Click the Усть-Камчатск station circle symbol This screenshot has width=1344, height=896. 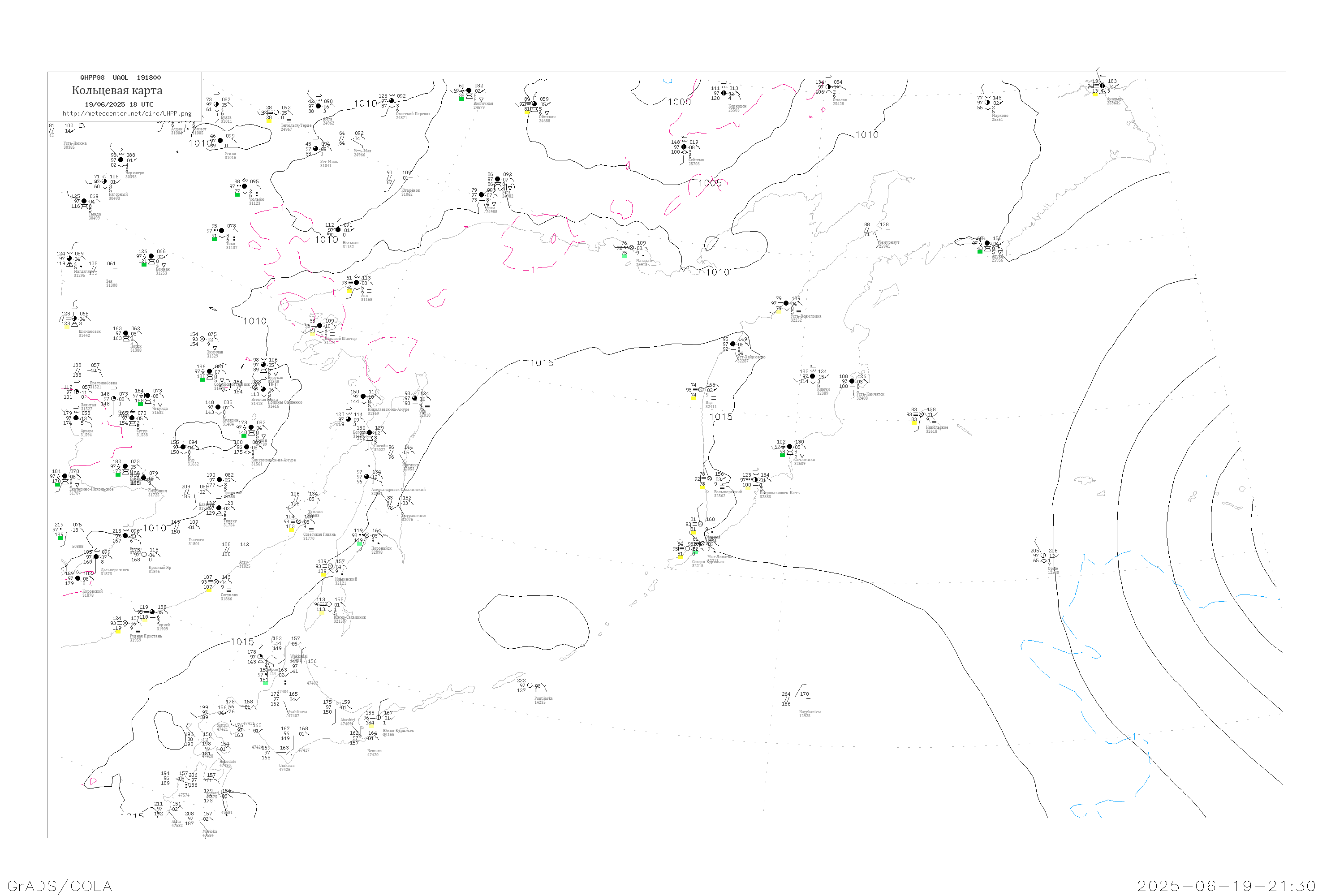852,381
